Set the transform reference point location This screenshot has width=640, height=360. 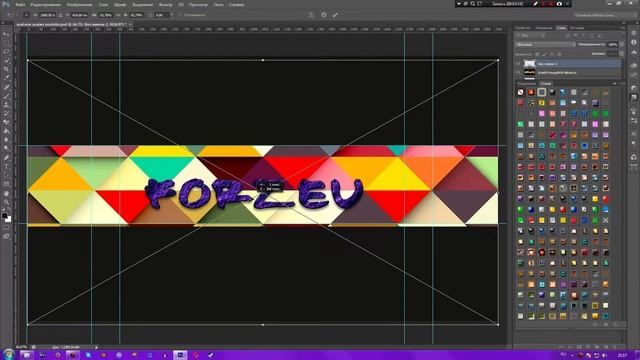(26, 15)
